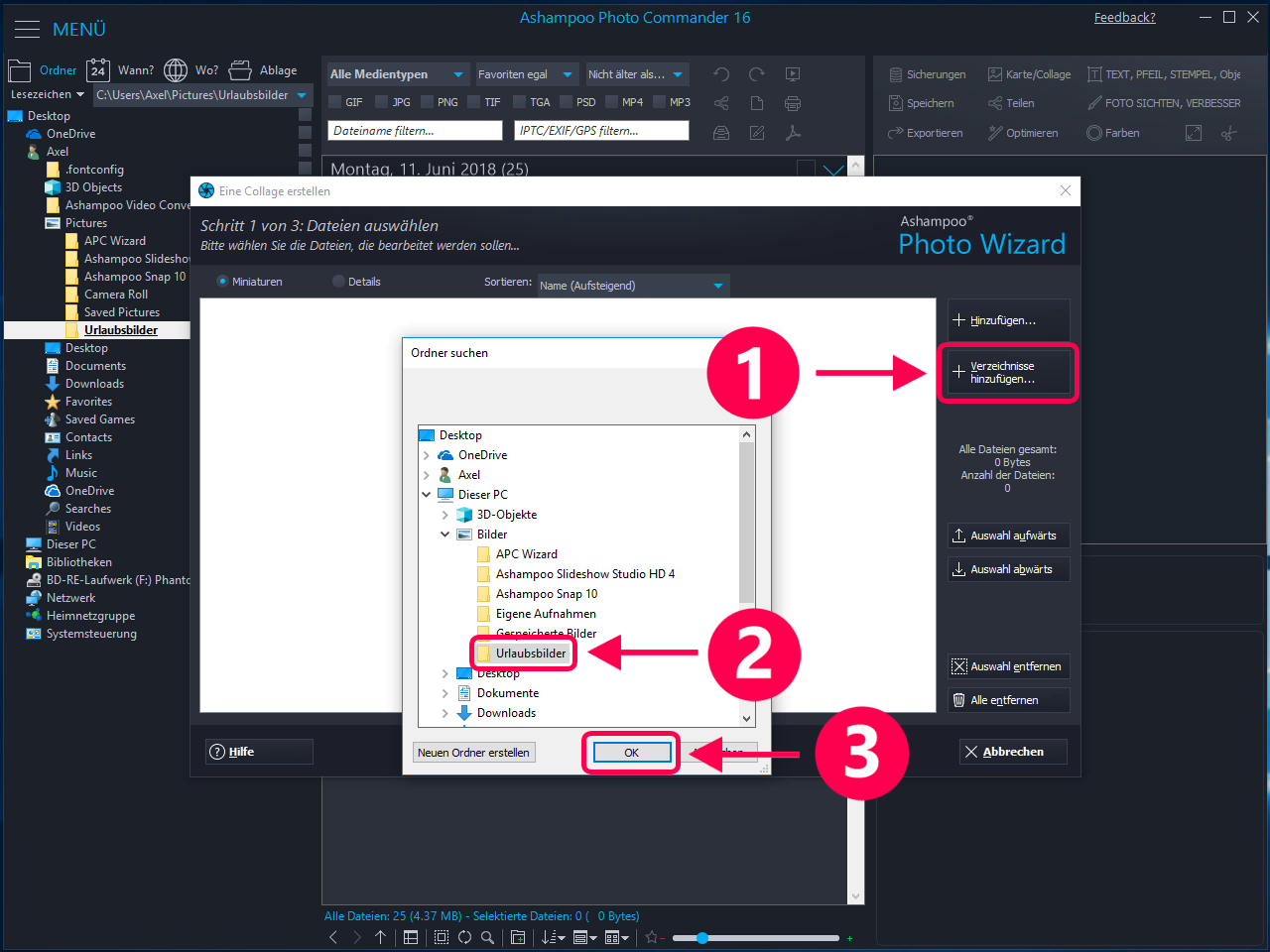Expand the Downloads node in Ordner suchen
This screenshot has height=952, width=1270.
click(445, 713)
